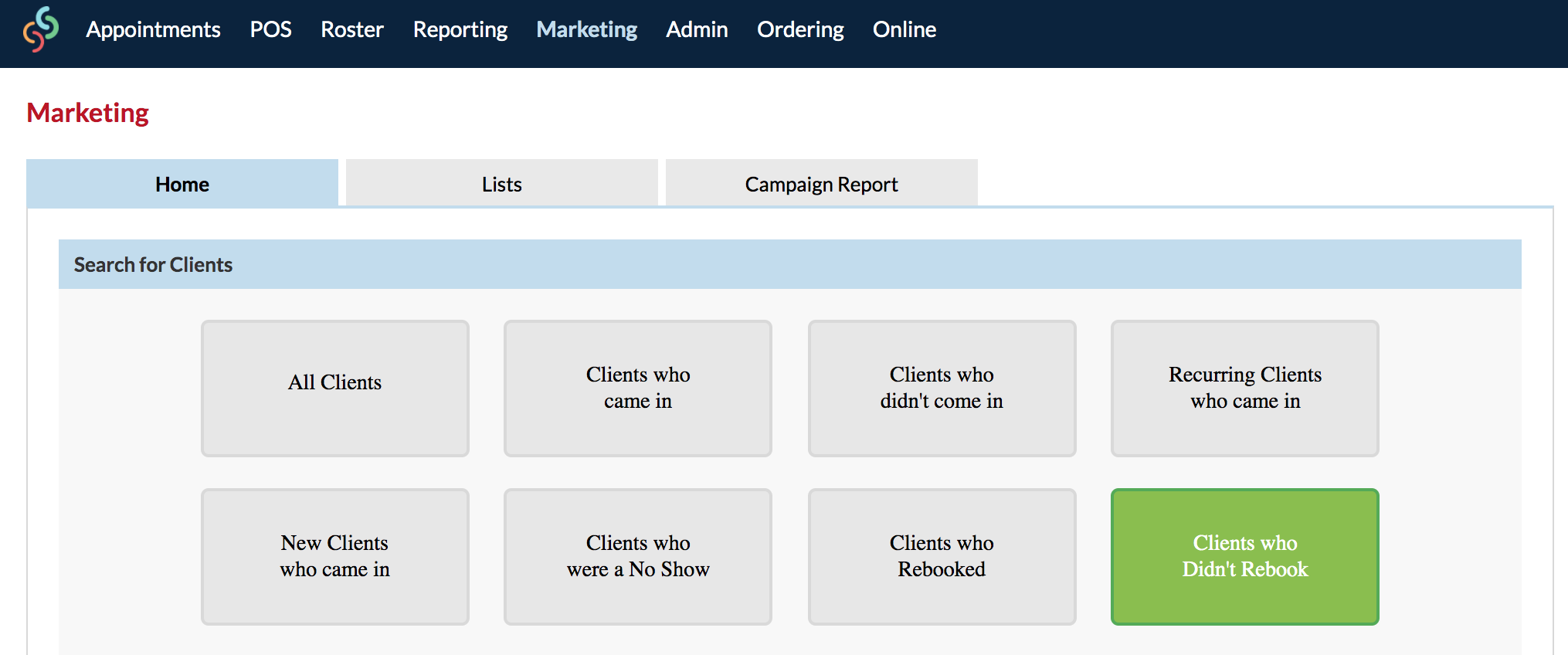1568x655 pixels.
Task: Go to the Roster section
Action: 352,29
